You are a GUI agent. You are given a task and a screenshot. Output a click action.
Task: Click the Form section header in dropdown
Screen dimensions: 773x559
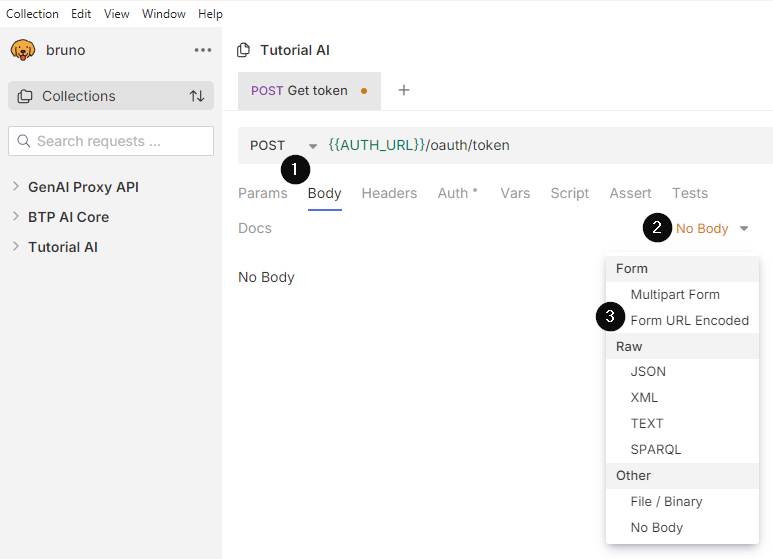point(682,269)
